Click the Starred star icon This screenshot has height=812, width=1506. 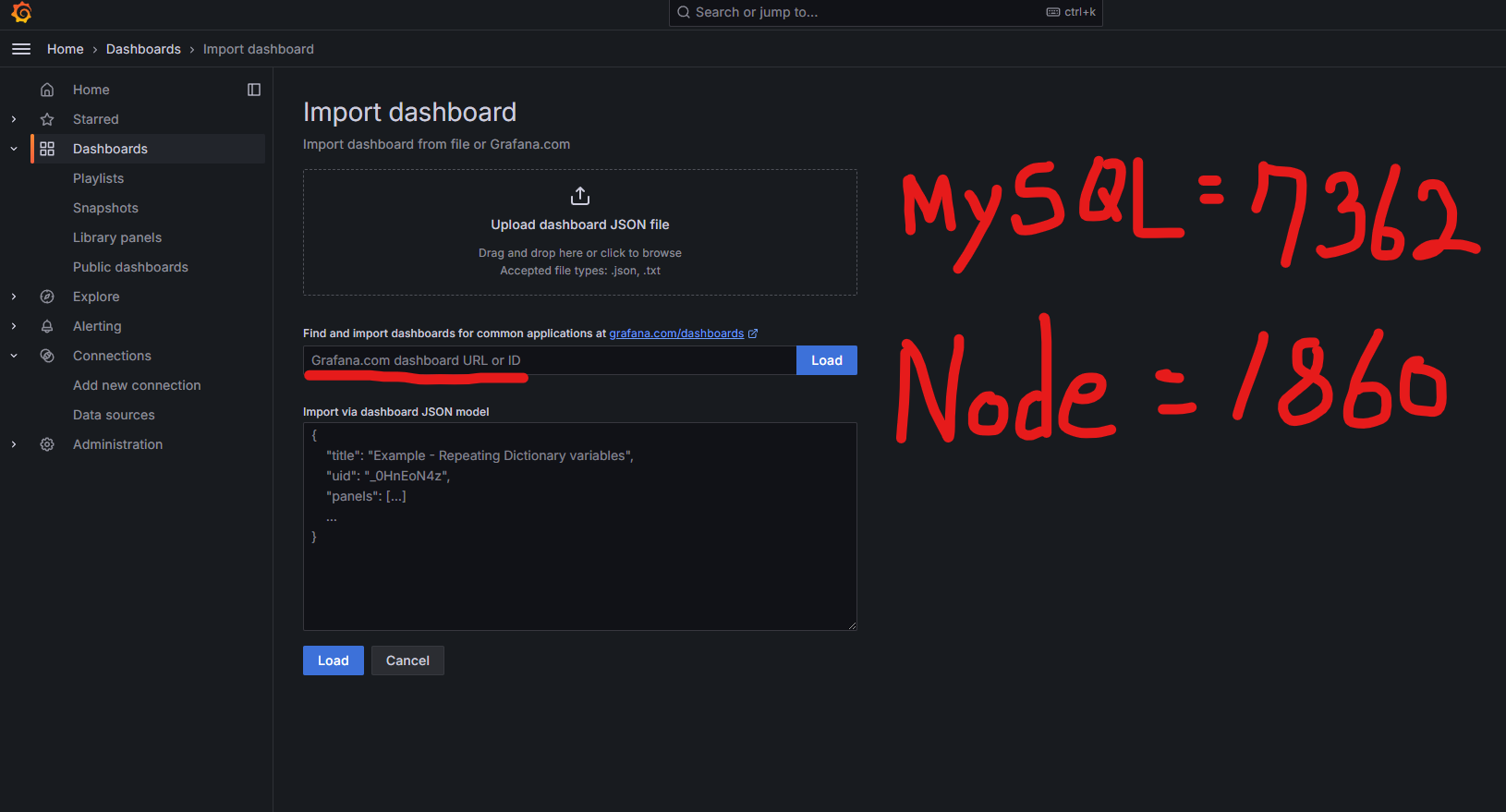coord(47,119)
